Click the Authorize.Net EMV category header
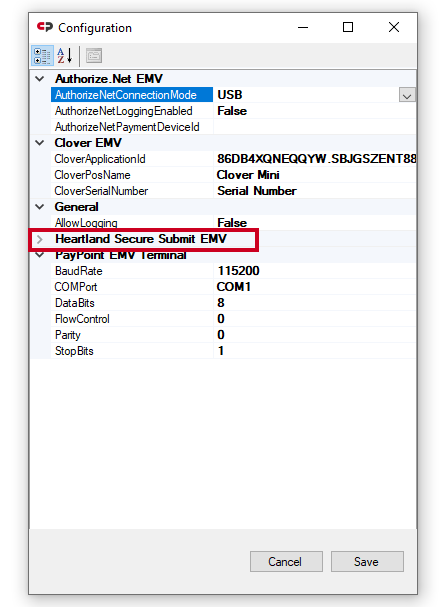The width and height of the screenshot is (439, 607). point(108,79)
